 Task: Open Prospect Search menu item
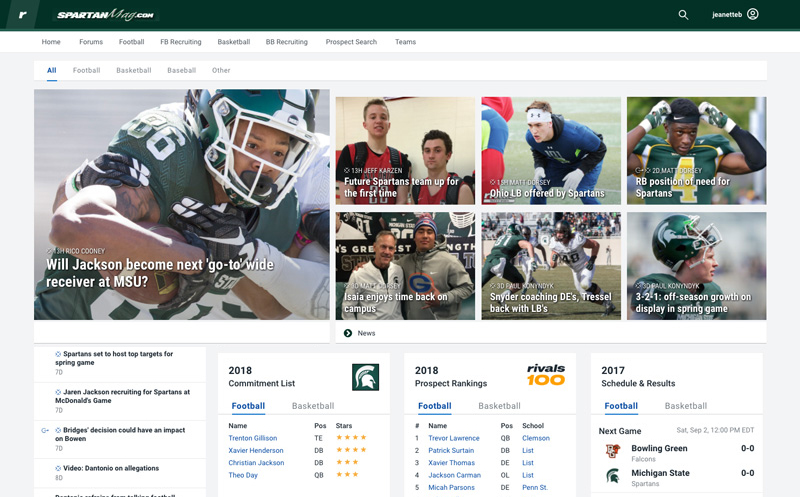pyautogui.click(x=351, y=42)
